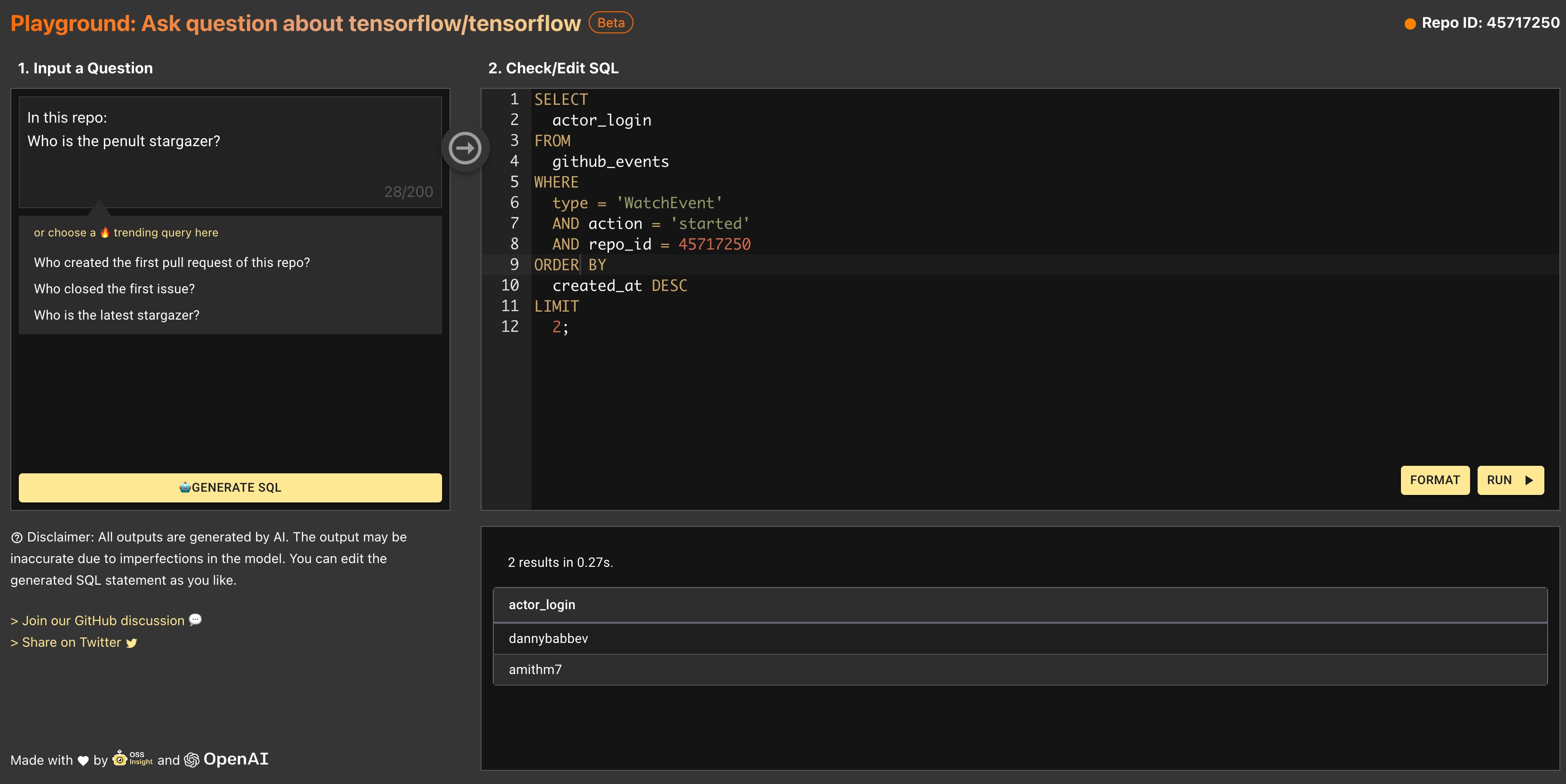The height and width of the screenshot is (784, 1566).
Task: Select 'Who created the first pull request' query
Action: (172, 263)
